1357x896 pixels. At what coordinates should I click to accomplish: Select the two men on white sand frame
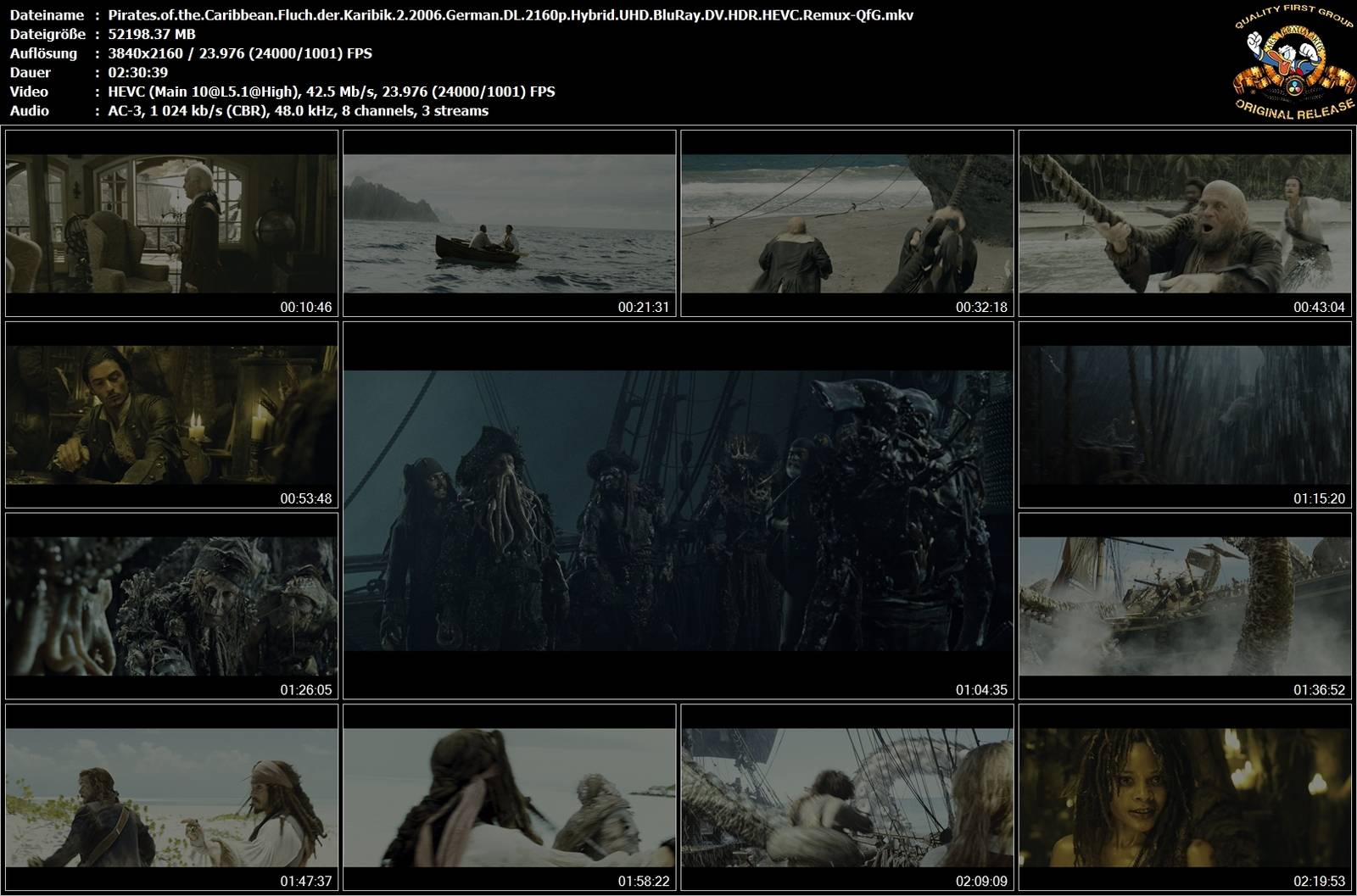[171, 797]
